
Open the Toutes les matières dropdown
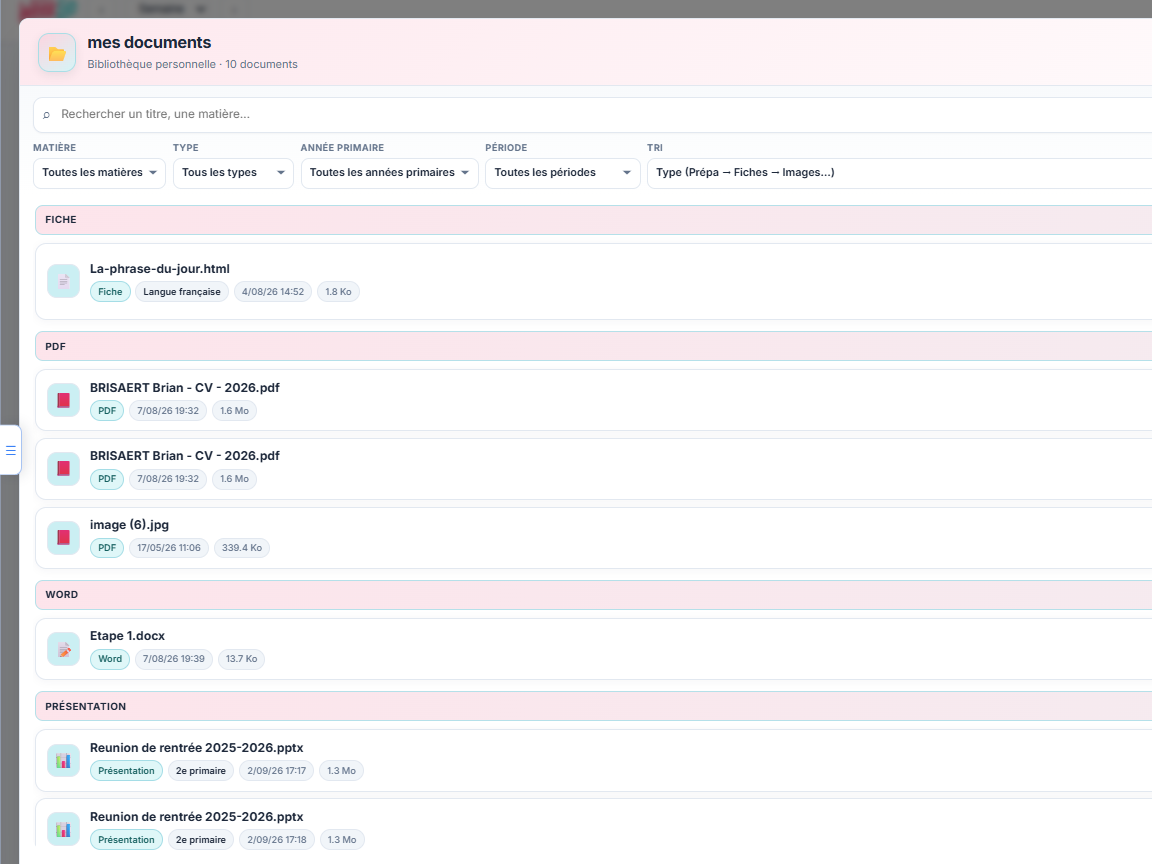pyautogui.click(x=99, y=173)
